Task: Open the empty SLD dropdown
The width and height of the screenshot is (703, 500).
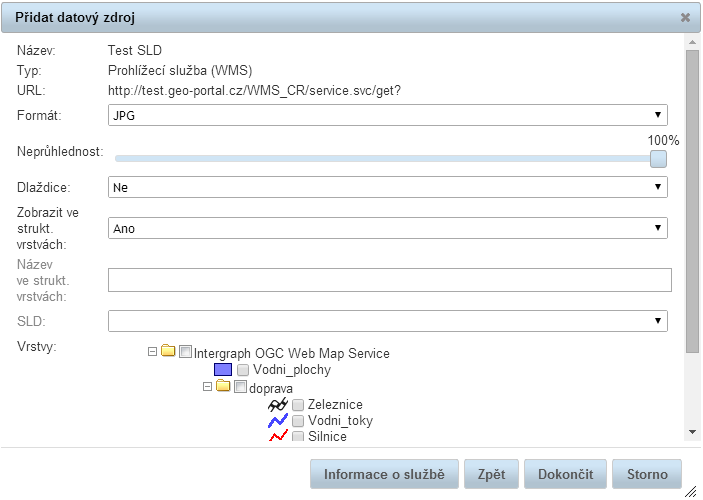Action: [x=388, y=321]
